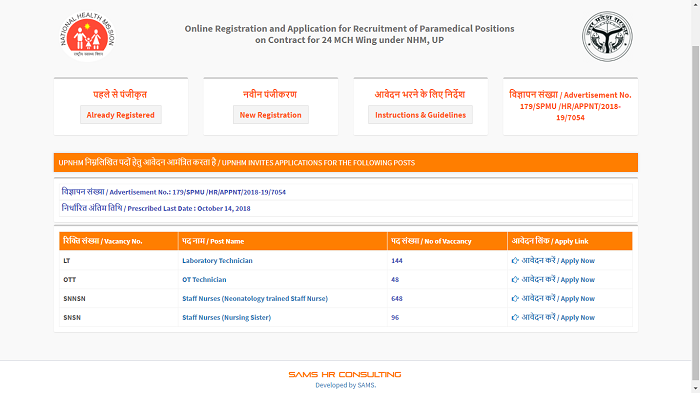Open Instructions & Guidelines
Image resolution: width=700 pixels, height=393 pixels.
pyautogui.click(x=421, y=115)
